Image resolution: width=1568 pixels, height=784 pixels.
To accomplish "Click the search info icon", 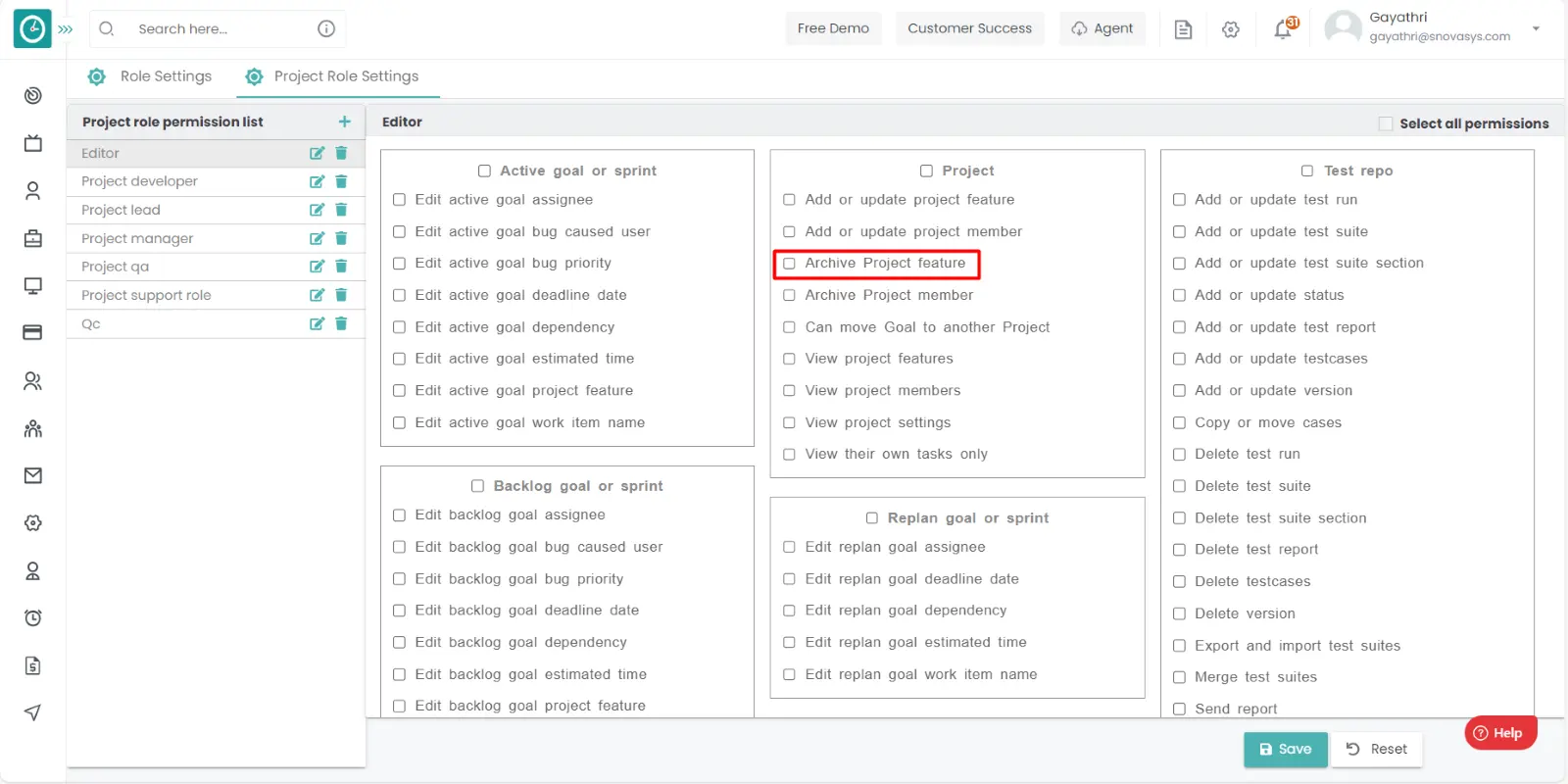I will [326, 28].
